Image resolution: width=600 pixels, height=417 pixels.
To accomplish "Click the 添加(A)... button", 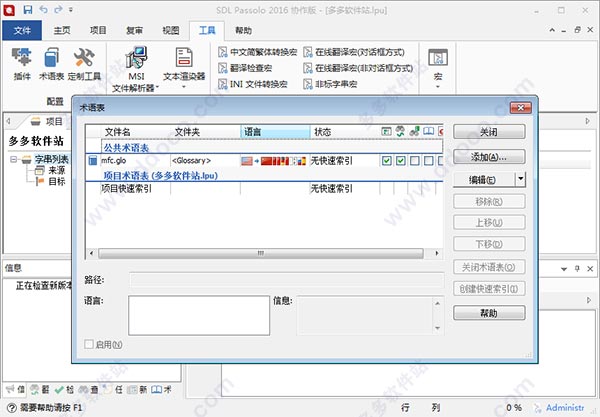I will pyautogui.click(x=489, y=156).
